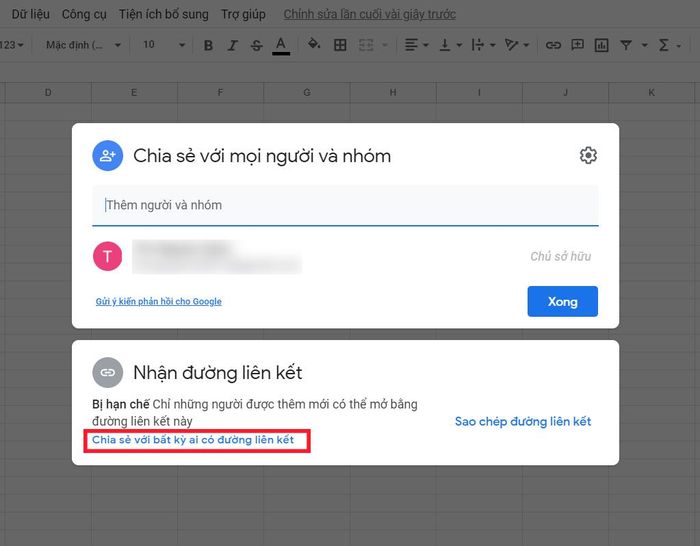Insert link using the toolbar icon

tap(553, 45)
